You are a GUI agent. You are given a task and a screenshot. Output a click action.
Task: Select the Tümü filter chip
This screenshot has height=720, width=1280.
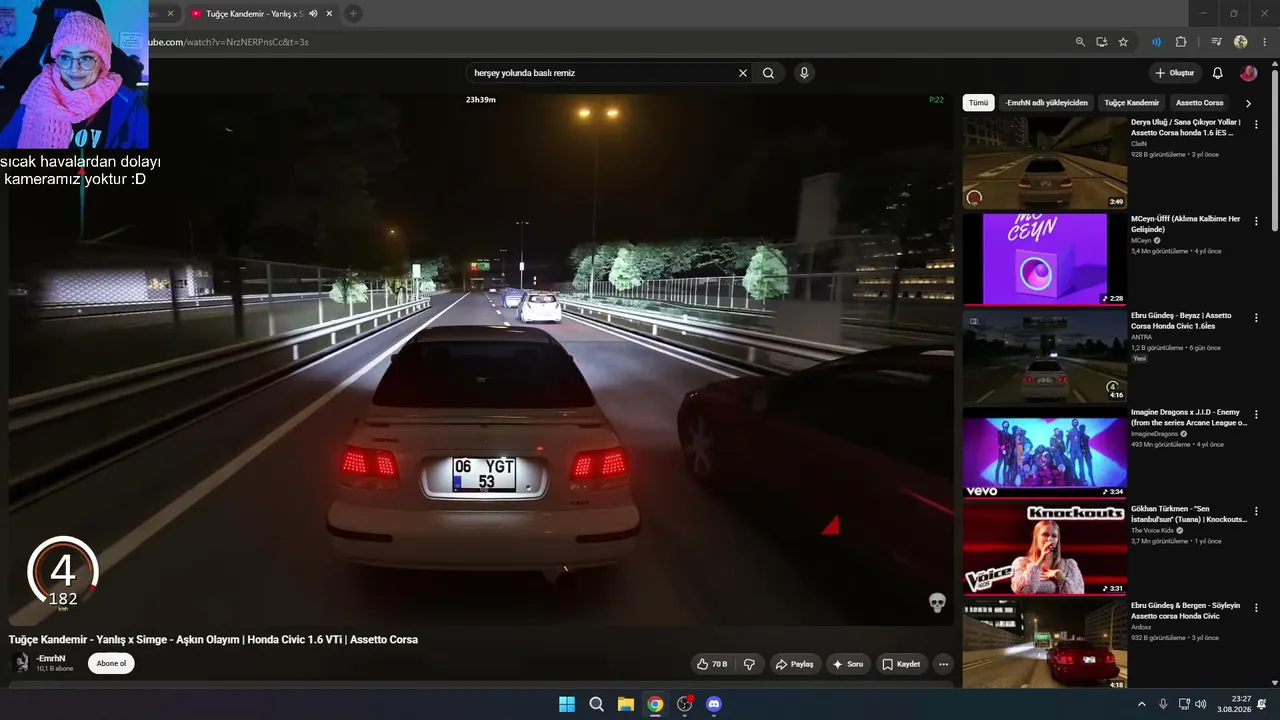pos(978,103)
